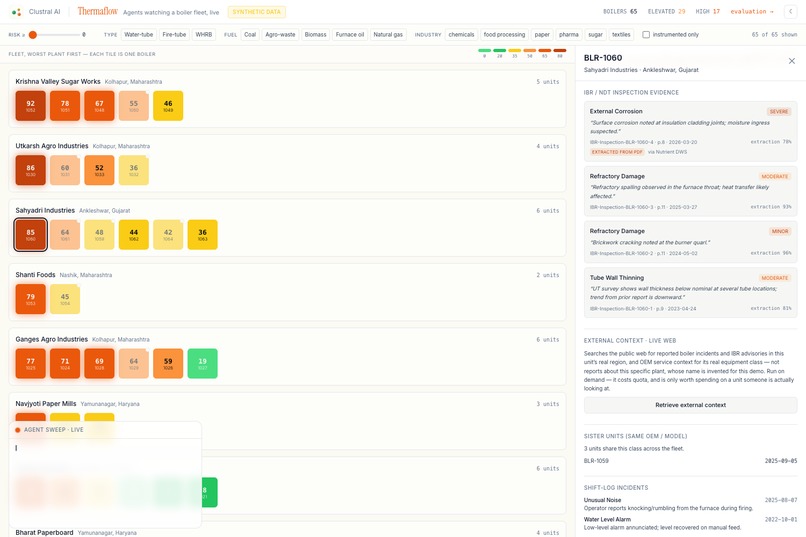Select Krishna Valley boiler tile scoring 92

click(x=30, y=106)
